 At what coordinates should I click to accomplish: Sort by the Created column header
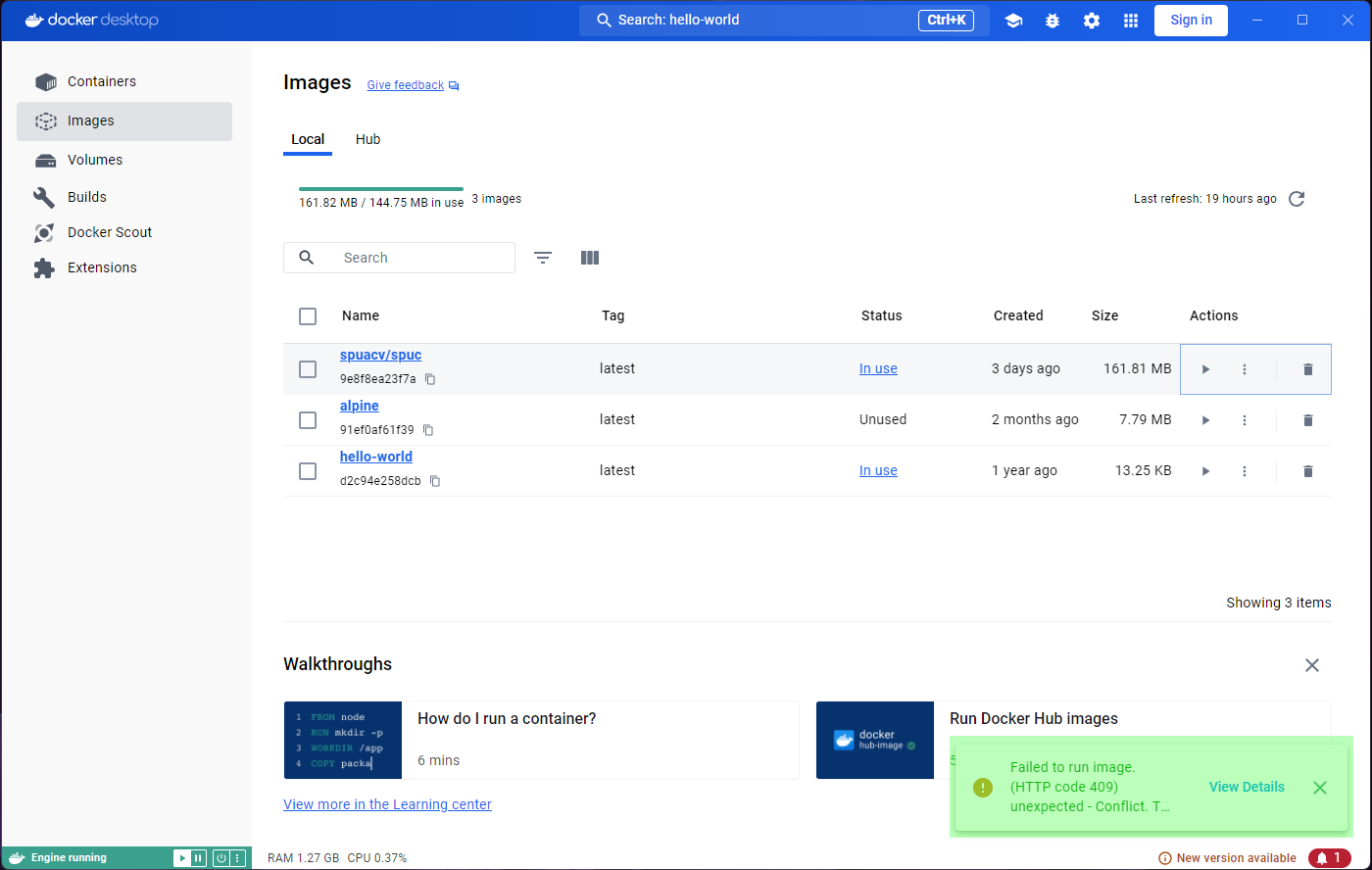(x=1018, y=315)
